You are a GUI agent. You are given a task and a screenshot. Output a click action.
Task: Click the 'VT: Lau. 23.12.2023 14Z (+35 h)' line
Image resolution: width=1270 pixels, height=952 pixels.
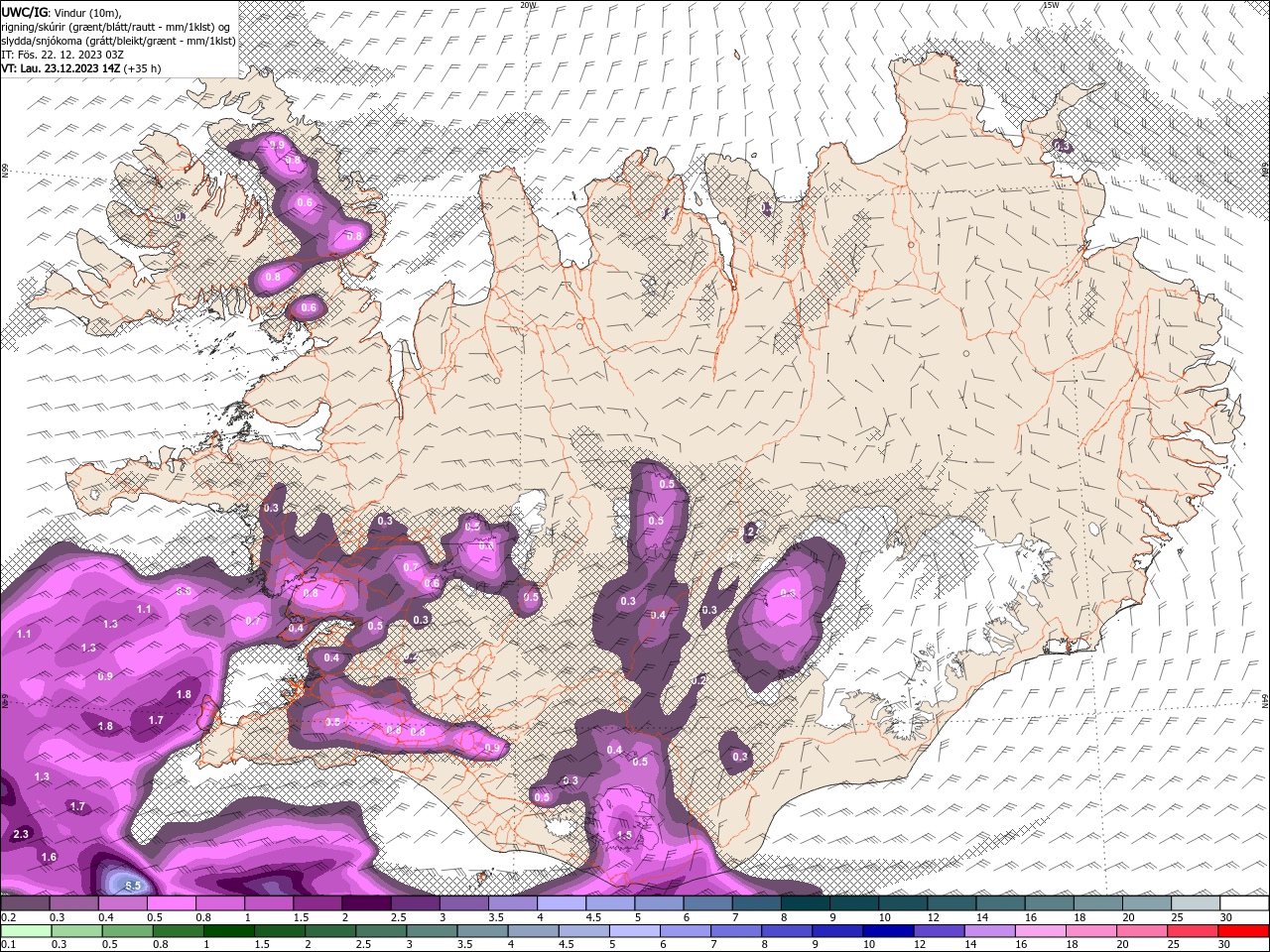[x=81, y=68]
